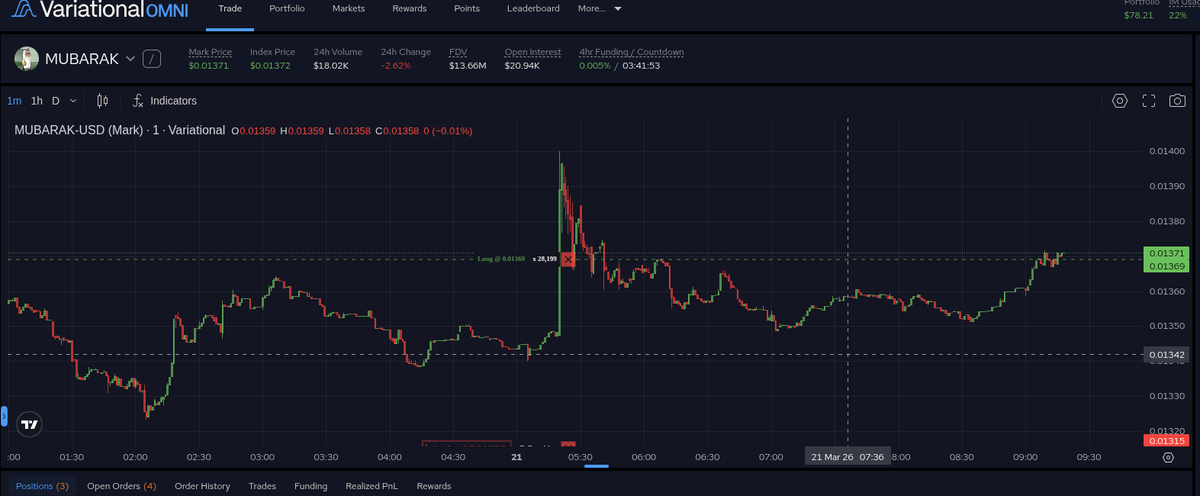The height and width of the screenshot is (496, 1200).
Task: Click the MUBARAK-USD (Mark) chart legend title
Action: tap(119, 130)
